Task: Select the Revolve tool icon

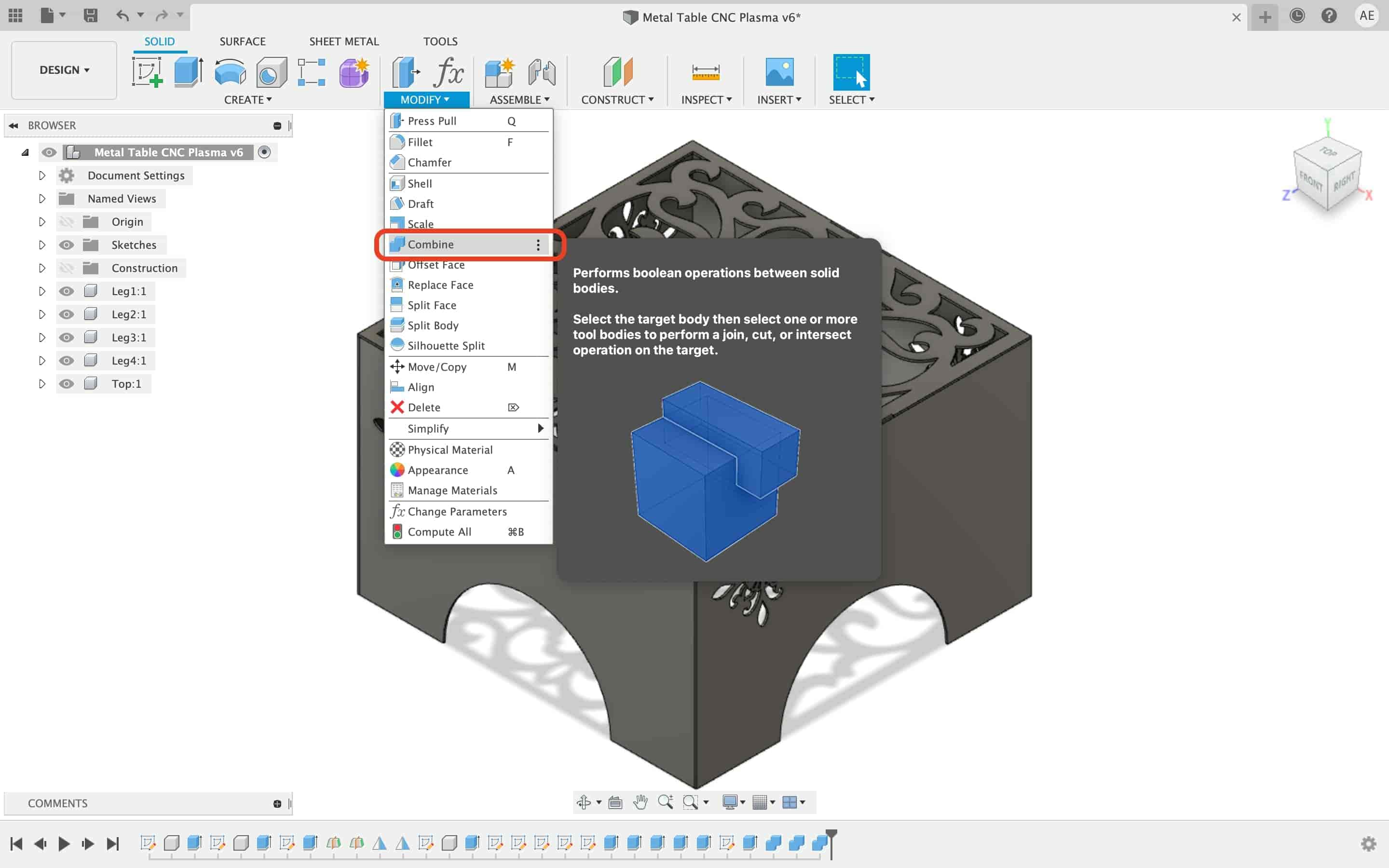Action: [x=230, y=72]
